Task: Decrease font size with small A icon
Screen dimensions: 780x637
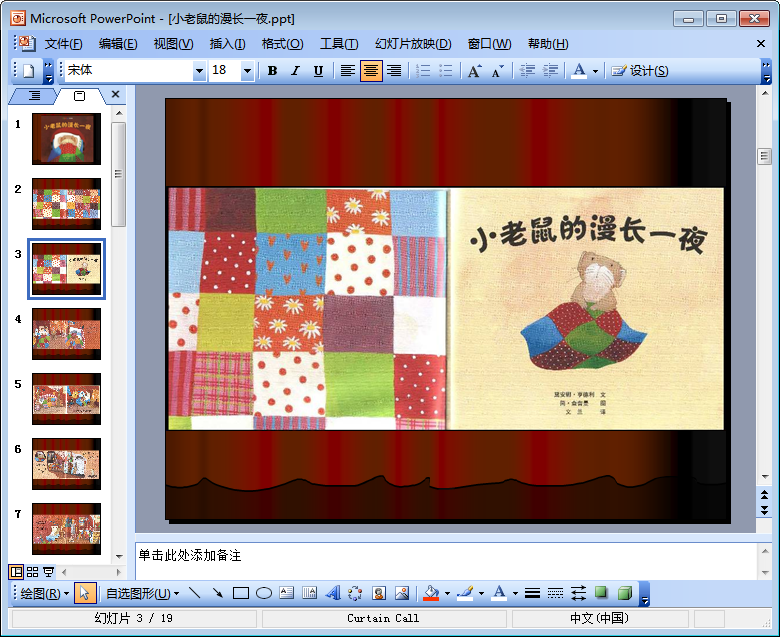Action: coord(497,71)
